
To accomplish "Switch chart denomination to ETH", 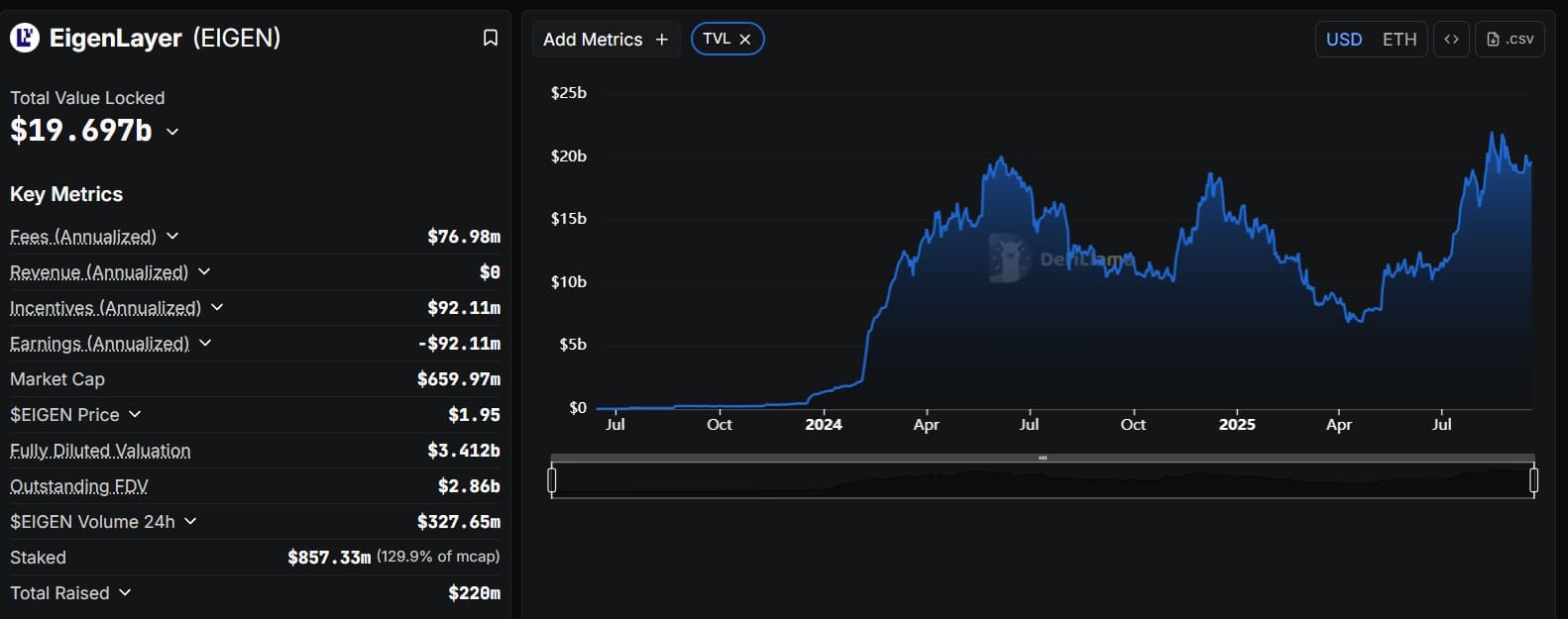I will (x=1400, y=39).
